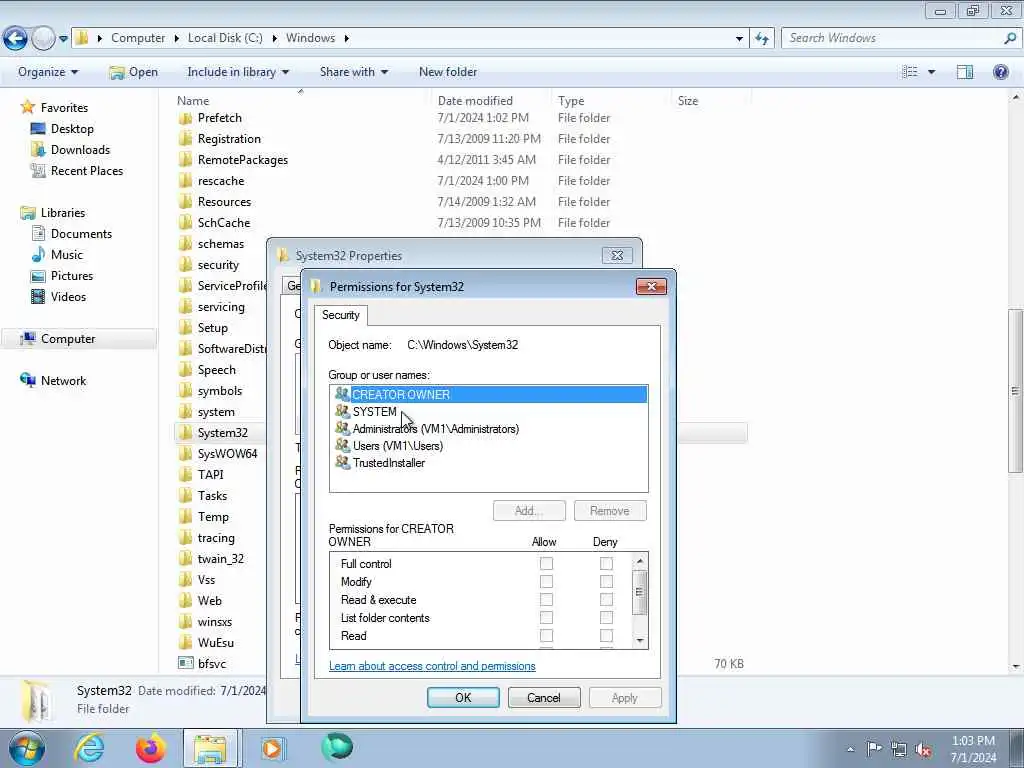Check Allow for Read permission
Viewport: 1024px width, 768px height.
pyautogui.click(x=547, y=635)
